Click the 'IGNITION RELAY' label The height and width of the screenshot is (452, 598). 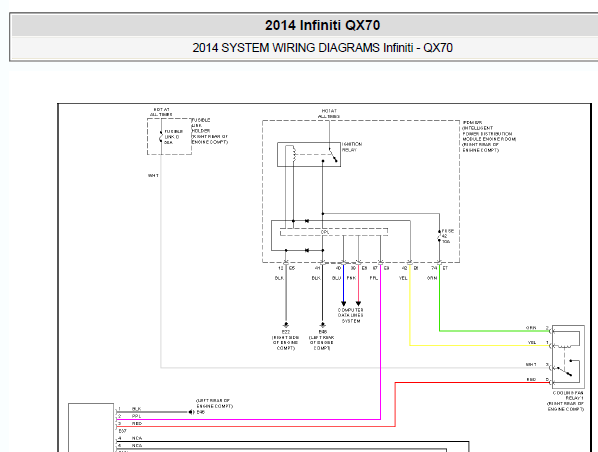tap(352, 147)
